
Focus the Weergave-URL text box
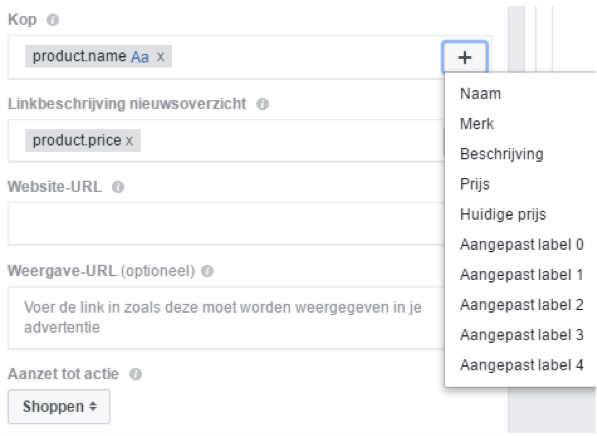(x=226, y=318)
